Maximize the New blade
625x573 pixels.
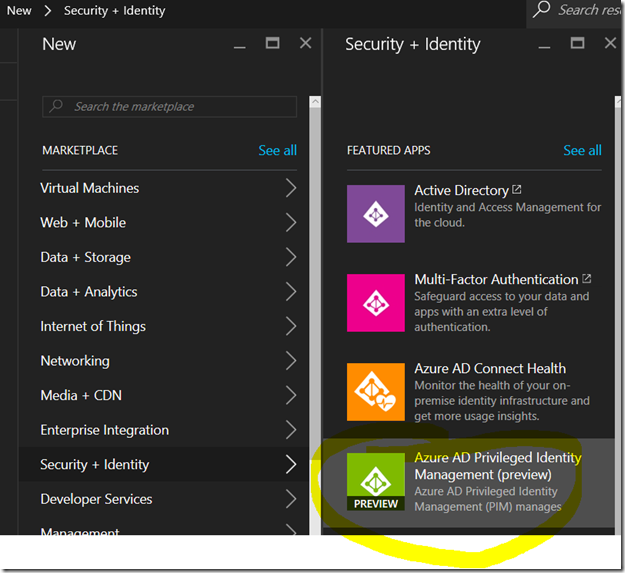click(272, 43)
